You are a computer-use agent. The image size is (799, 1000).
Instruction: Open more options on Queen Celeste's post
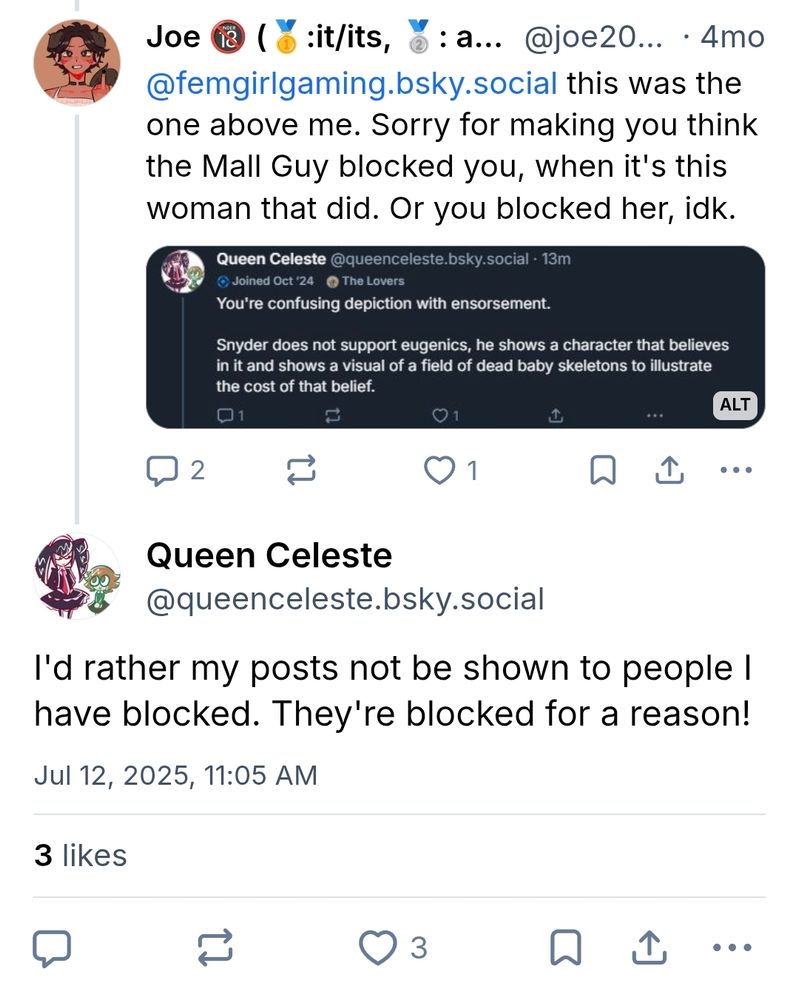tap(732, 948)
